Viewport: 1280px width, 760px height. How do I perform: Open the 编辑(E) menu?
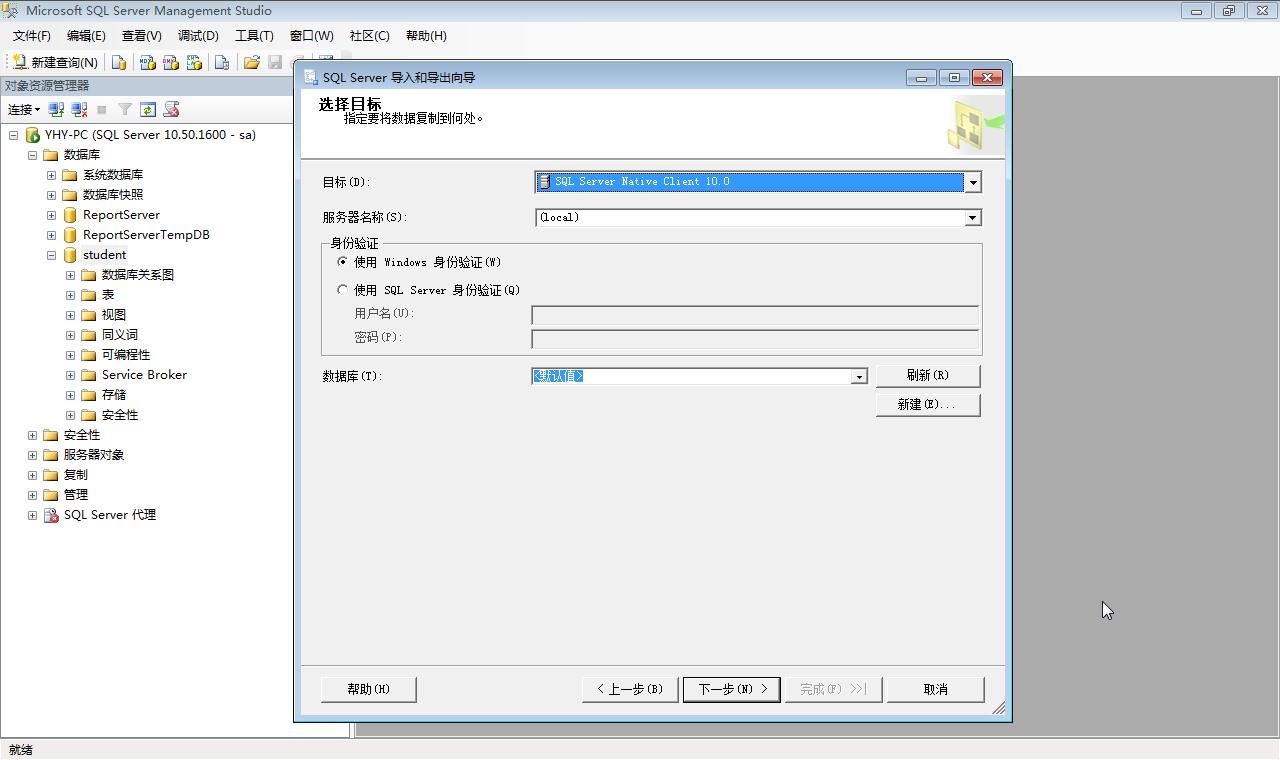click(x=86, y=36)
